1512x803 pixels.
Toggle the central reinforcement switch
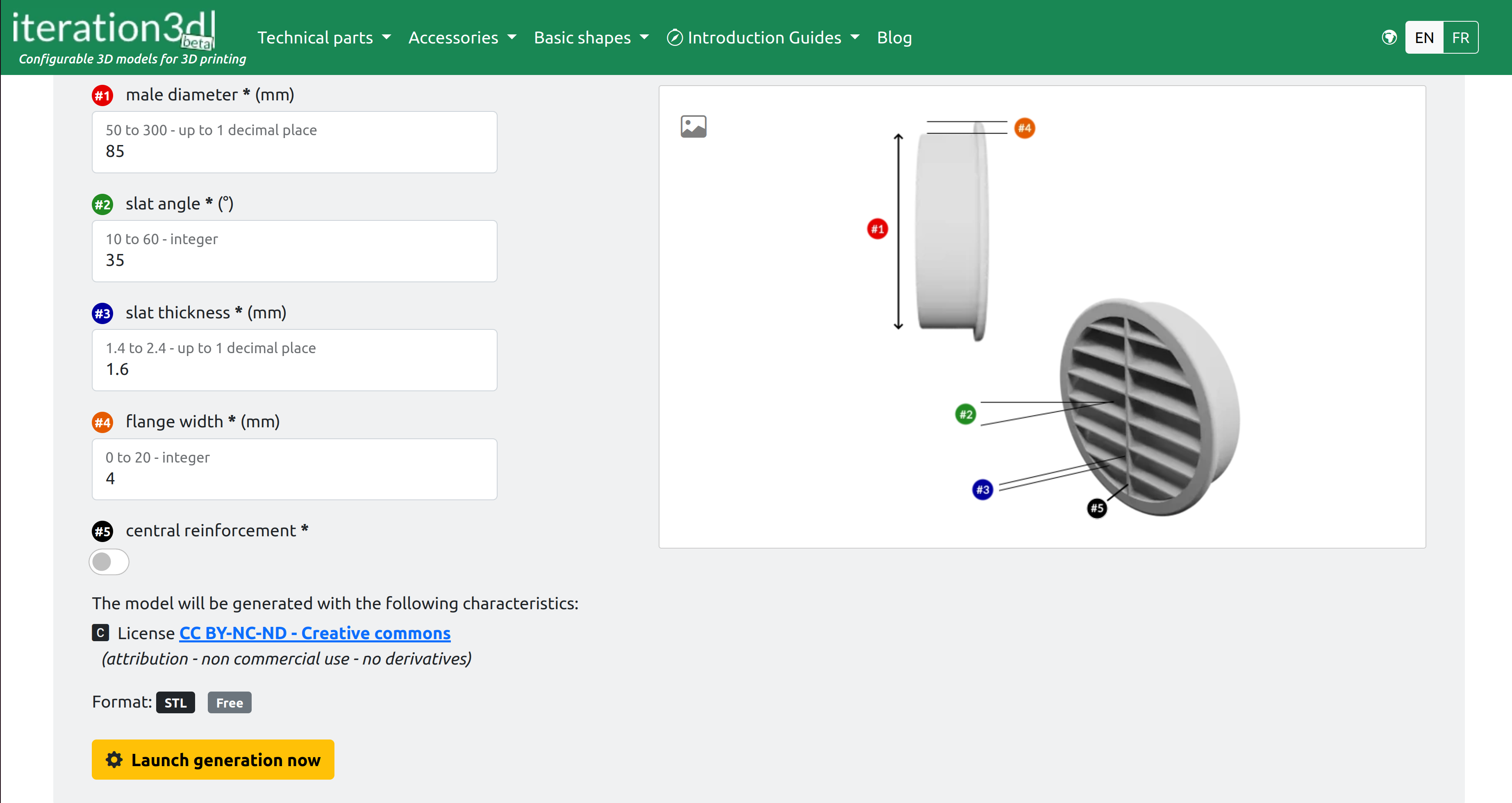coord(109,561)
